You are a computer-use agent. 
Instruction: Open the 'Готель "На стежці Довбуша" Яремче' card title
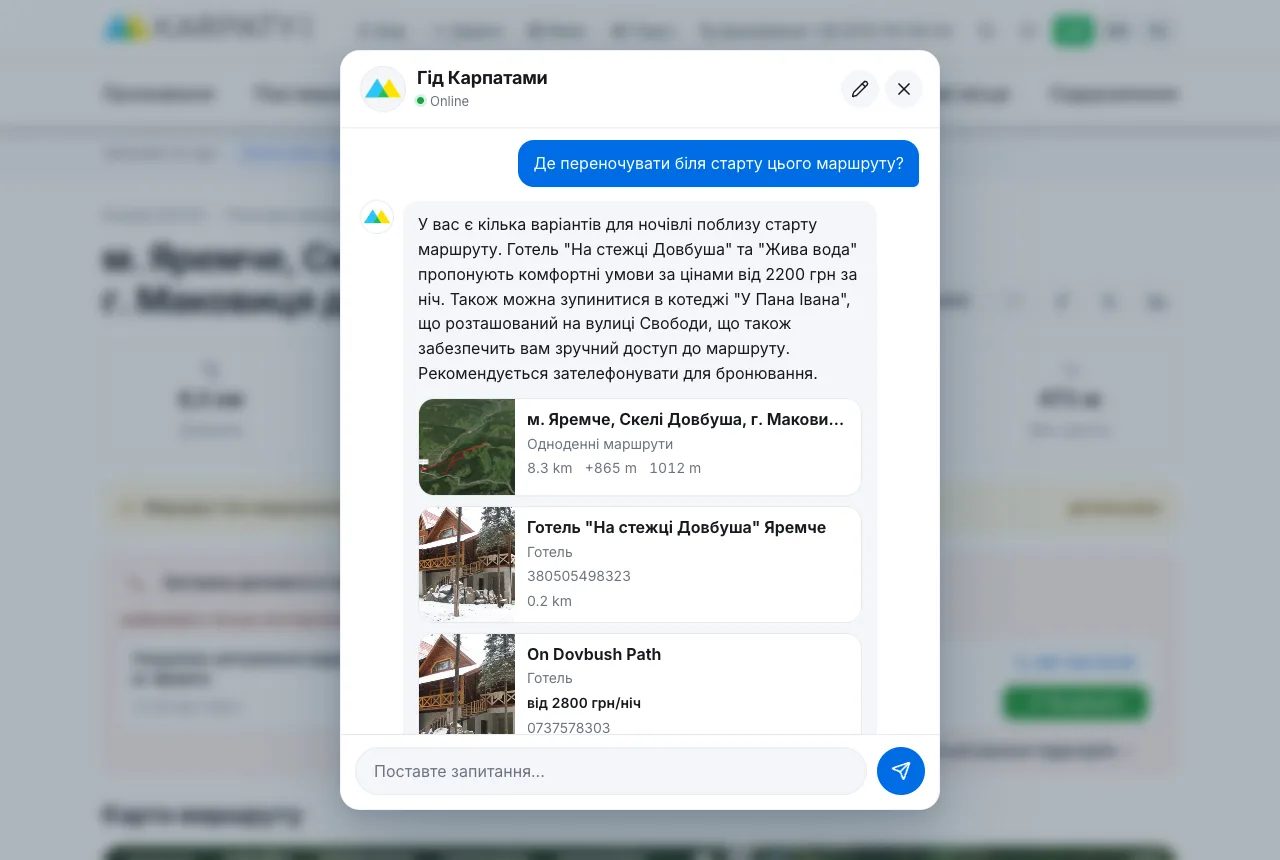[676, 527]
